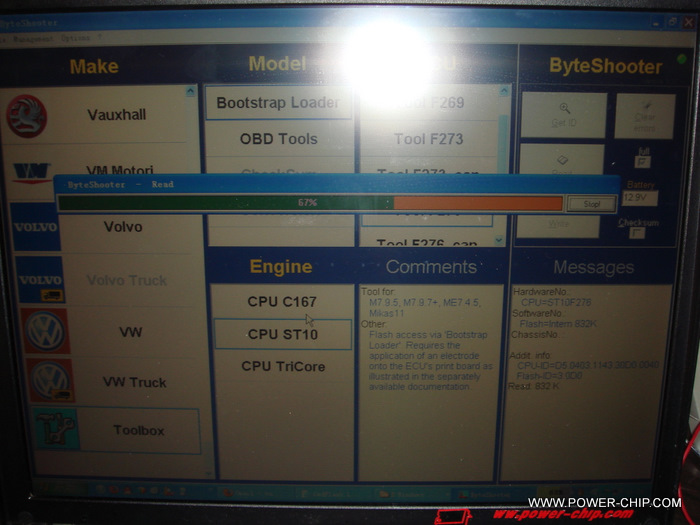This screenshot has width=700, height=525.
Task: Choose Vauxhall in the Make list
Action: (x=117, y=115)
